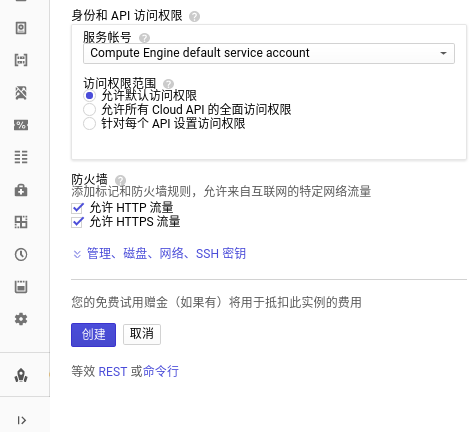Open Metadata via the list-grid sidebar icon

(21, 157)
